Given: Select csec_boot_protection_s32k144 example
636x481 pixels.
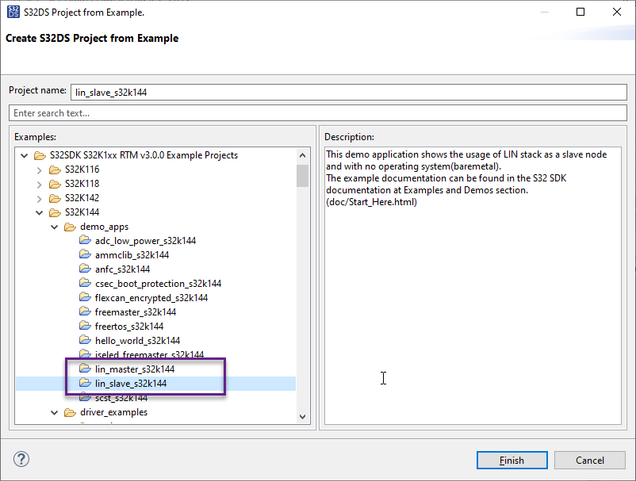Looking at the screenshot, I should click(x=158, y=283).
